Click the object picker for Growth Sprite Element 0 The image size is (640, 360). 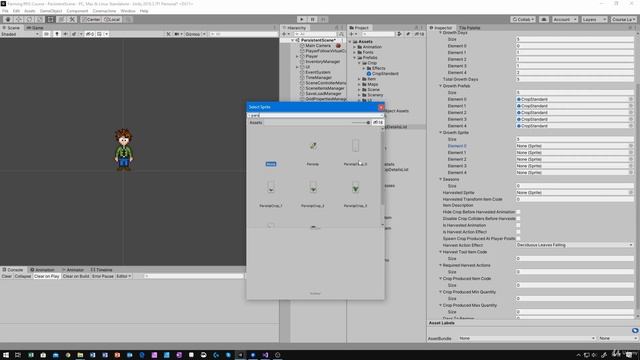(x=631, y=146)
